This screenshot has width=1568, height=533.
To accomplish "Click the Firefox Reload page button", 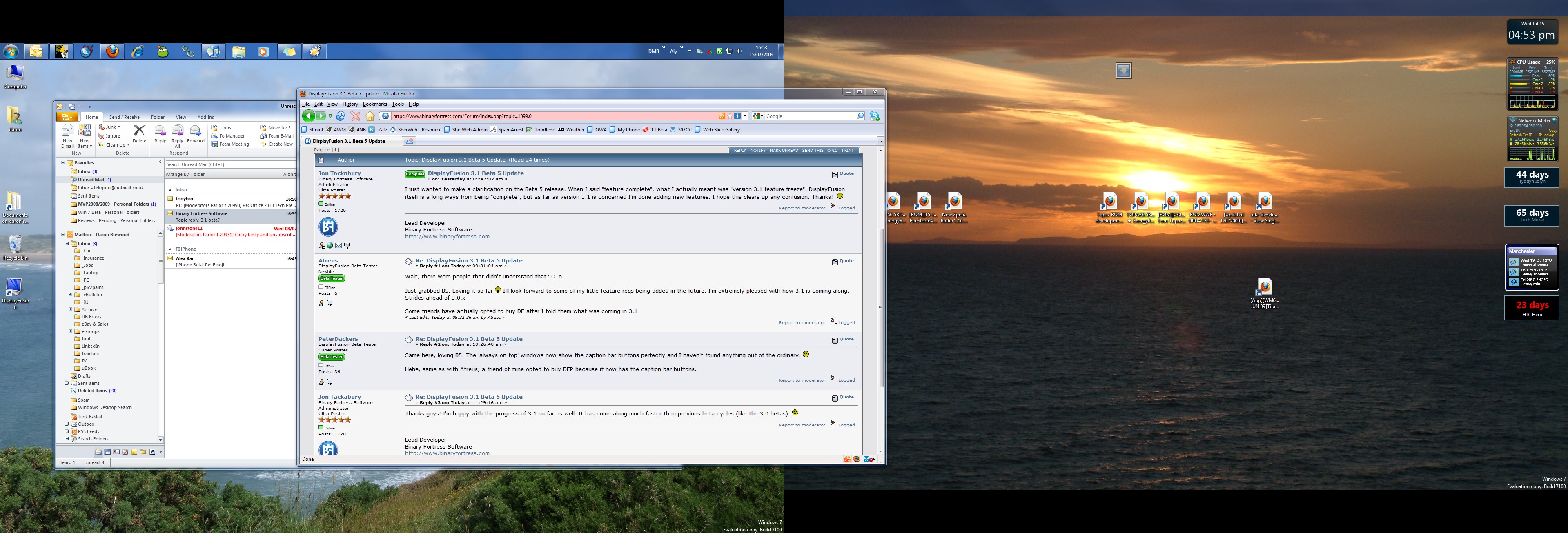I will click(341, 116).
